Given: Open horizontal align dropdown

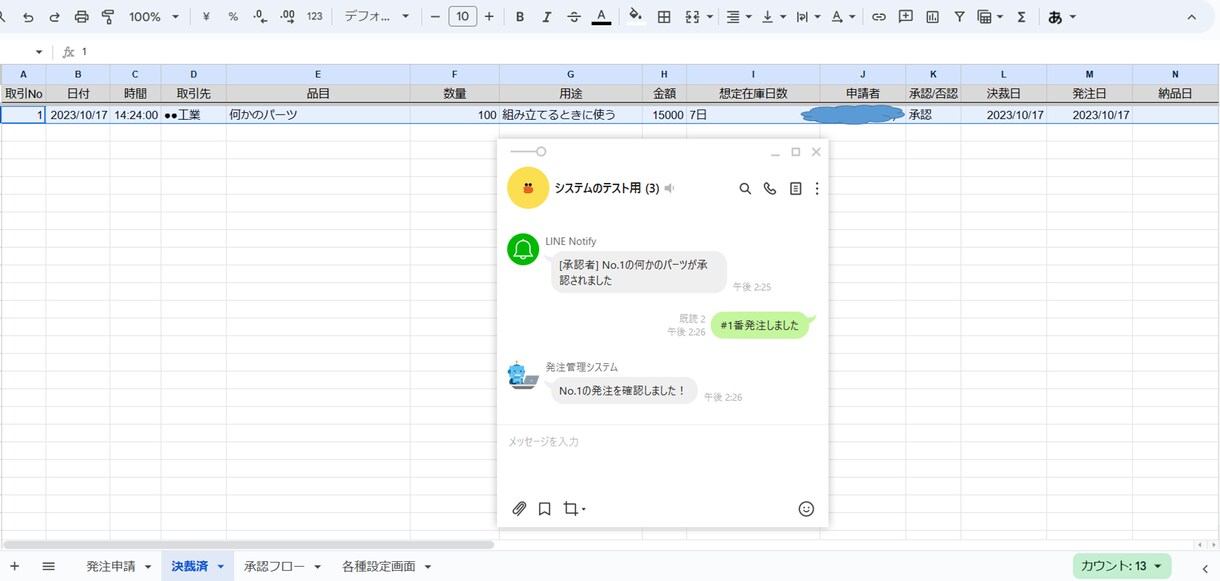Looking at the screenshot, I should pyautogui.click(x=739, y=17).
